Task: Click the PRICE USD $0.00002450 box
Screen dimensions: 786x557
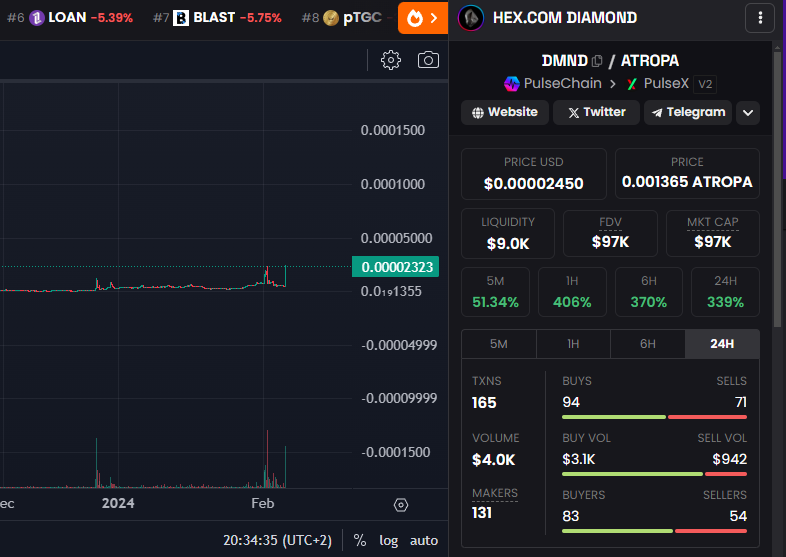Action: point(534,174)
